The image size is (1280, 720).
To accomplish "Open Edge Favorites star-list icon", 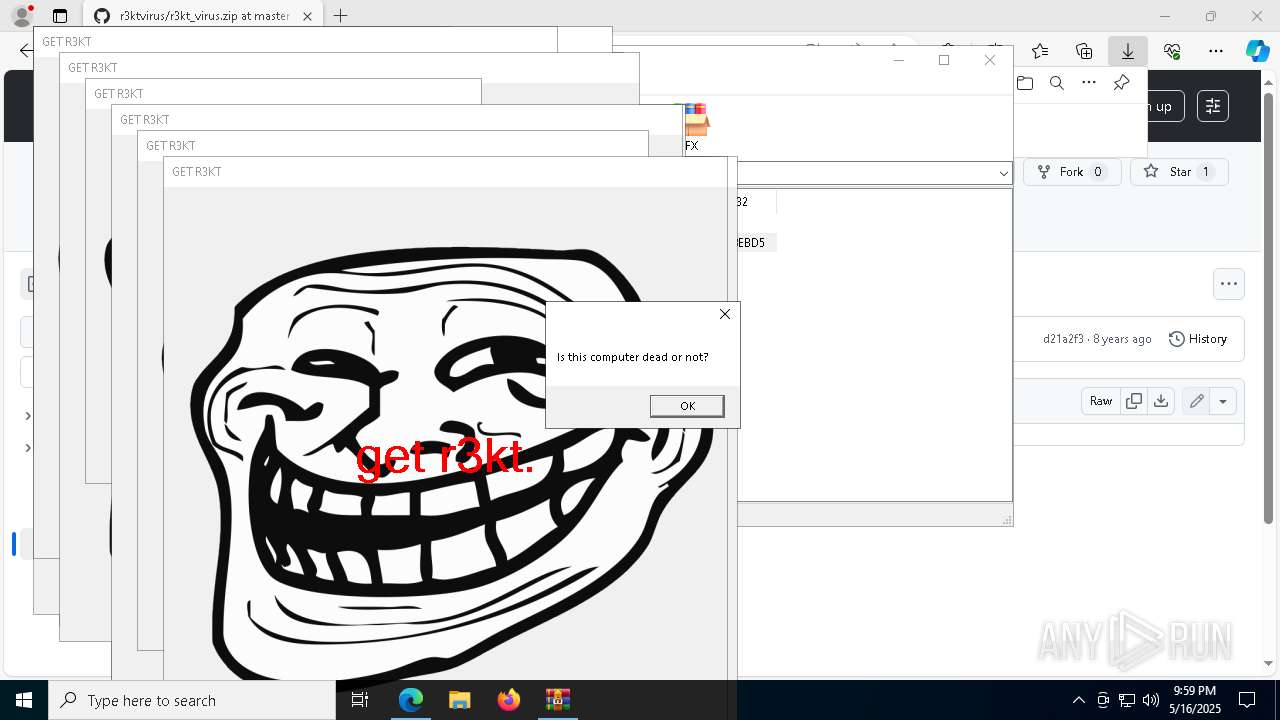I will [x=1040, y=51].
